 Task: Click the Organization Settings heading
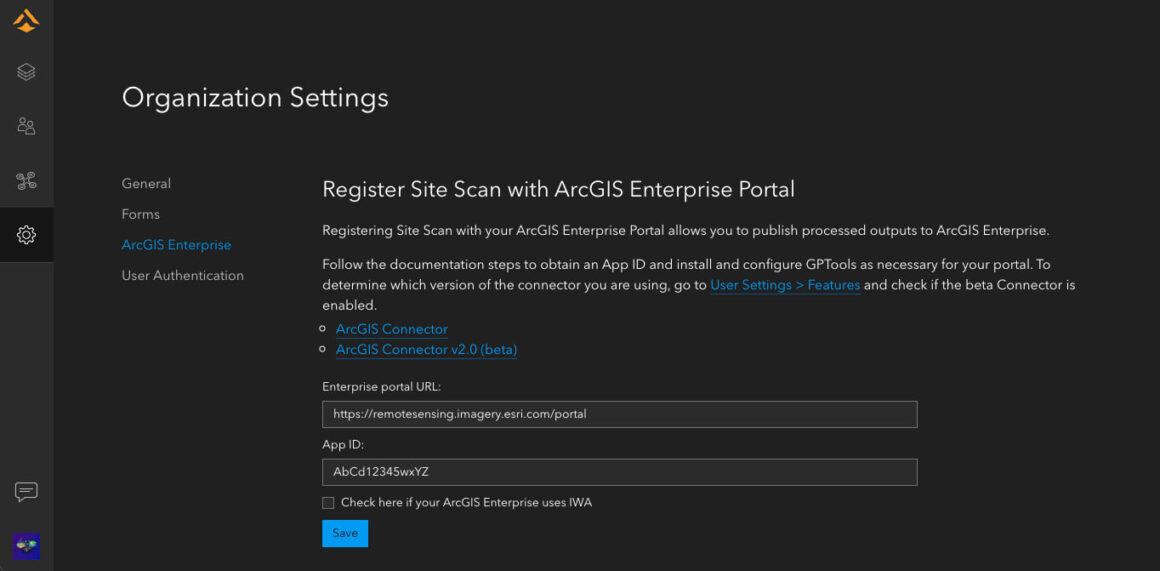pyautogui.click(x=255, y=98)
